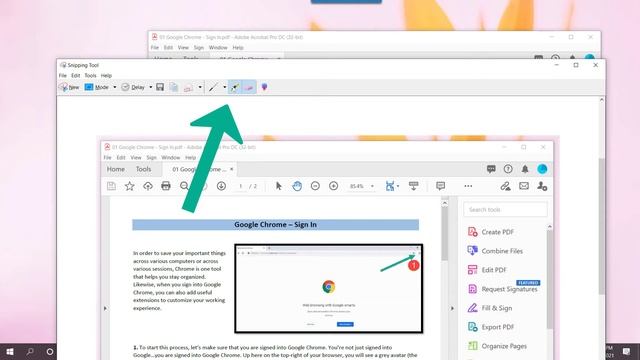The image size is (640, 360).
Task: Toggle the Highlighter tool in Snipping Tool
Action: coord(235,87)
